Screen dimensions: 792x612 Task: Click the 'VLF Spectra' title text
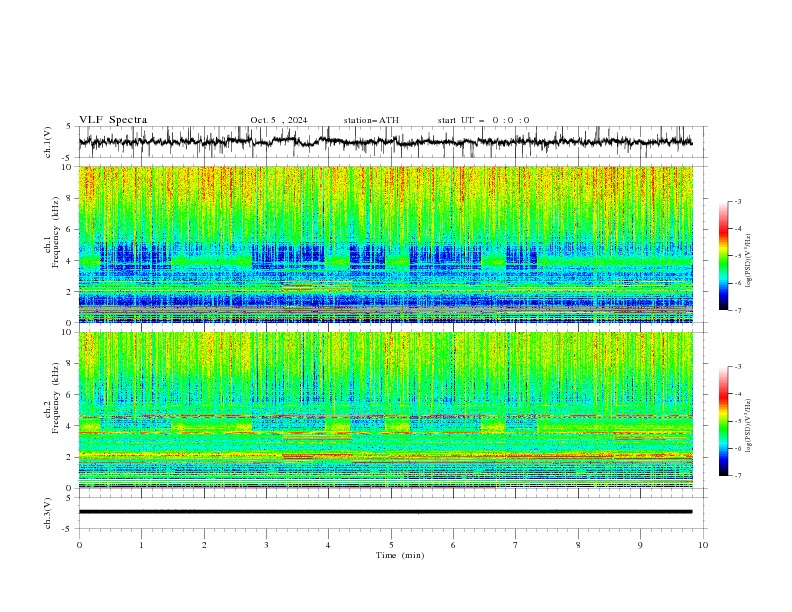(x=113, y=120)
